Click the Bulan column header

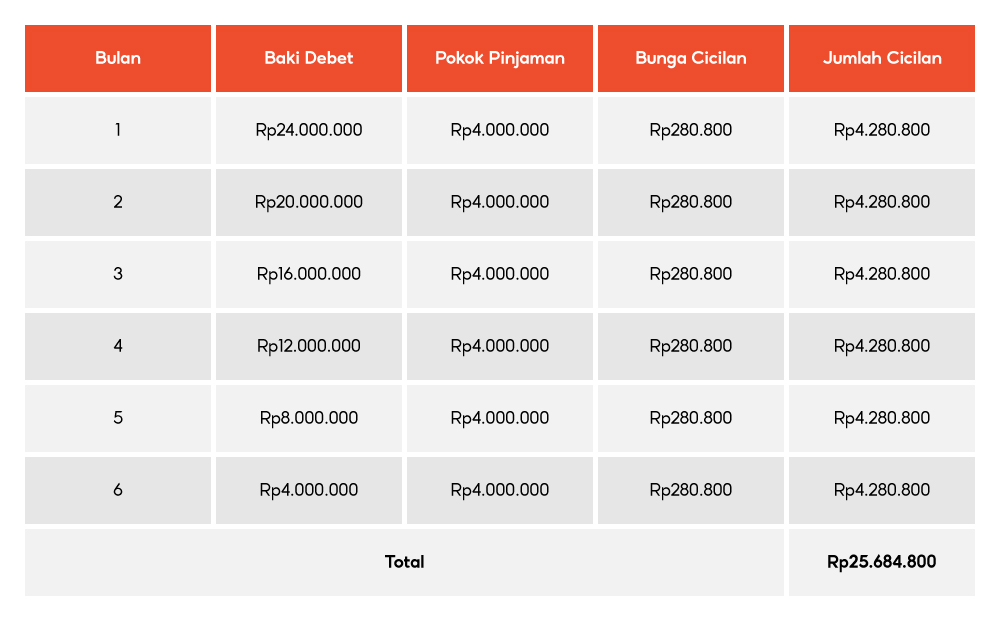[118, 58]
